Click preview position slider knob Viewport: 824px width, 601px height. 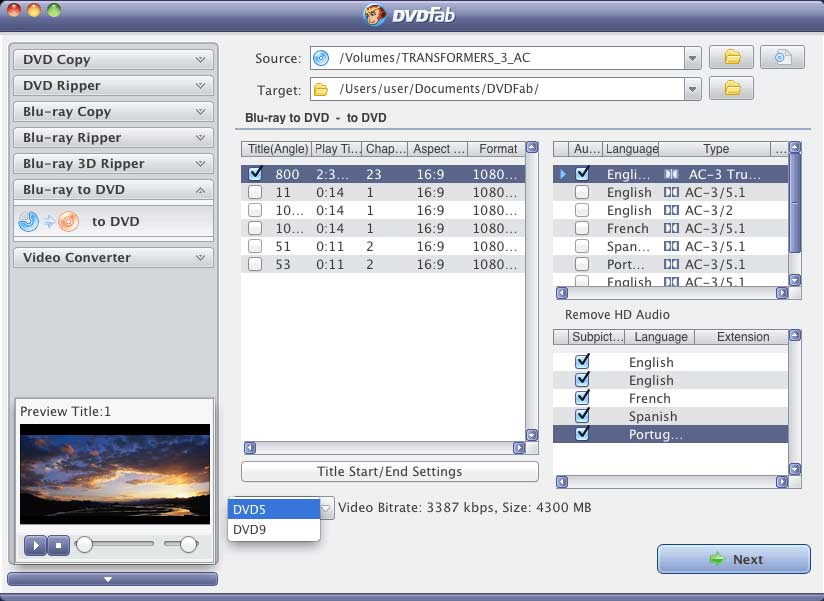(84, 544)
